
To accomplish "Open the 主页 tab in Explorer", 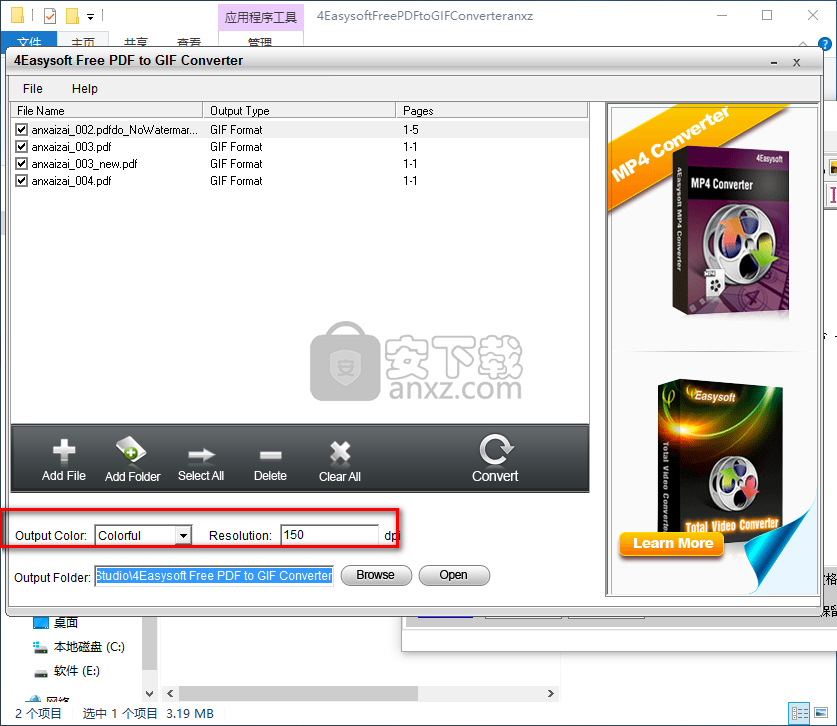I will (83, 40).
